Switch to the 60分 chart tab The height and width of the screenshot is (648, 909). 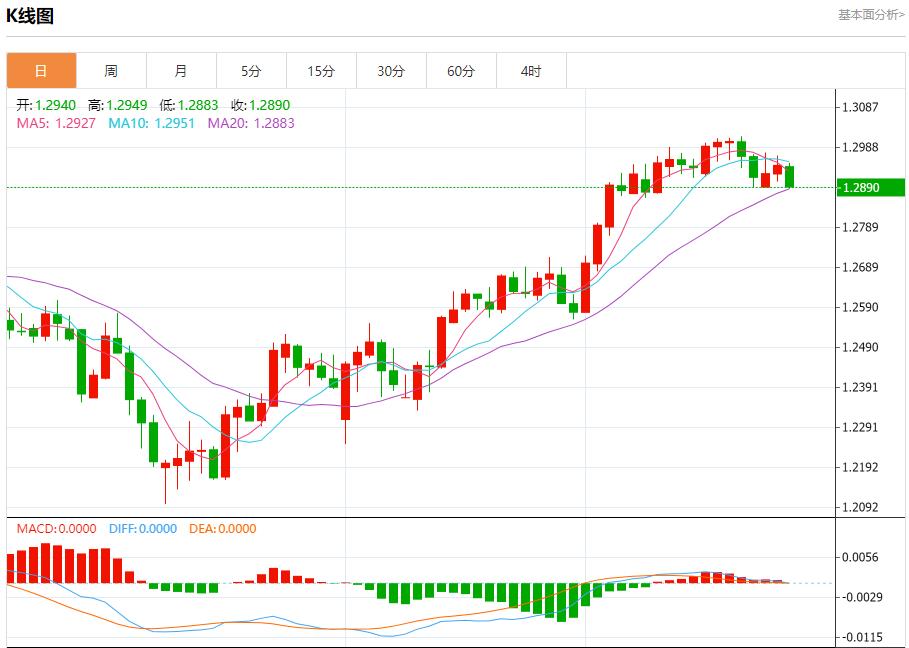point(461,71)
